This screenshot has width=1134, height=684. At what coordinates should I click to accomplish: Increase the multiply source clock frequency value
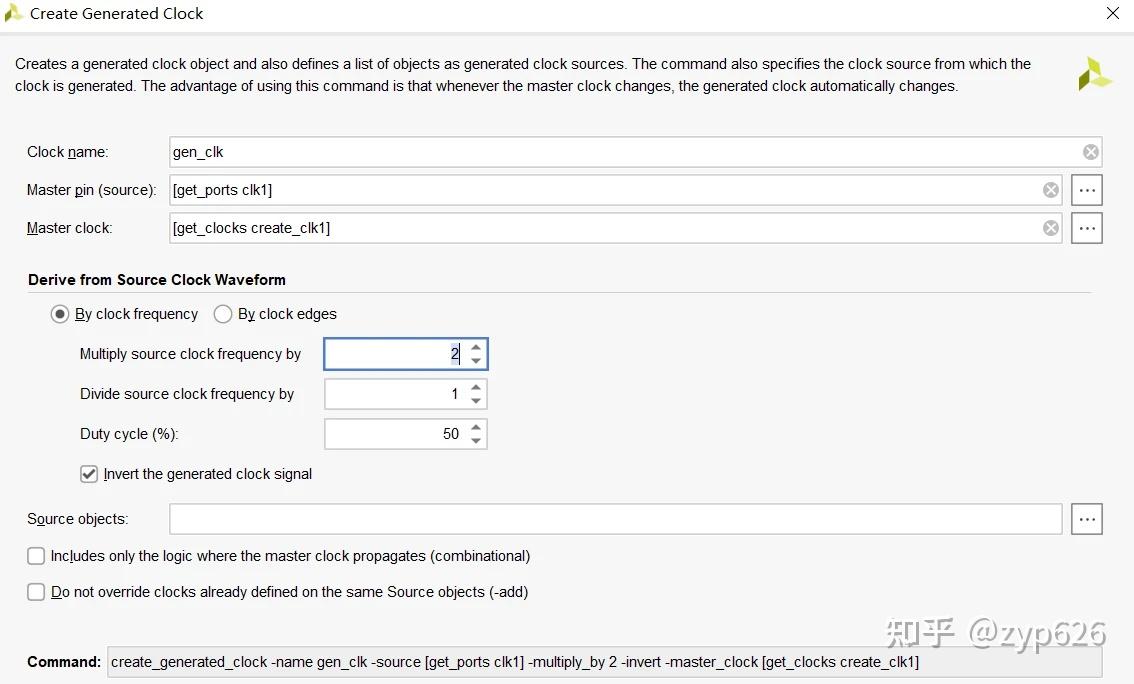[476, 347]
